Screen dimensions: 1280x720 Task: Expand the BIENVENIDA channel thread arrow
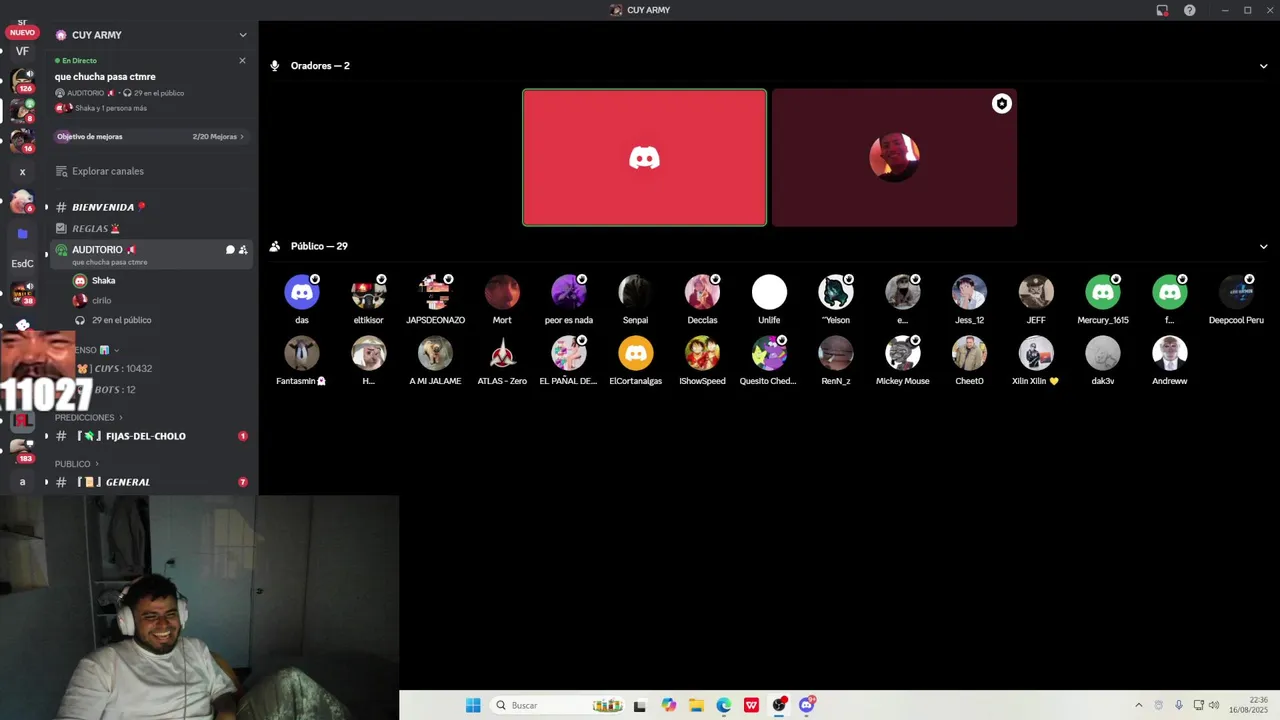click(x=46, y=207)
